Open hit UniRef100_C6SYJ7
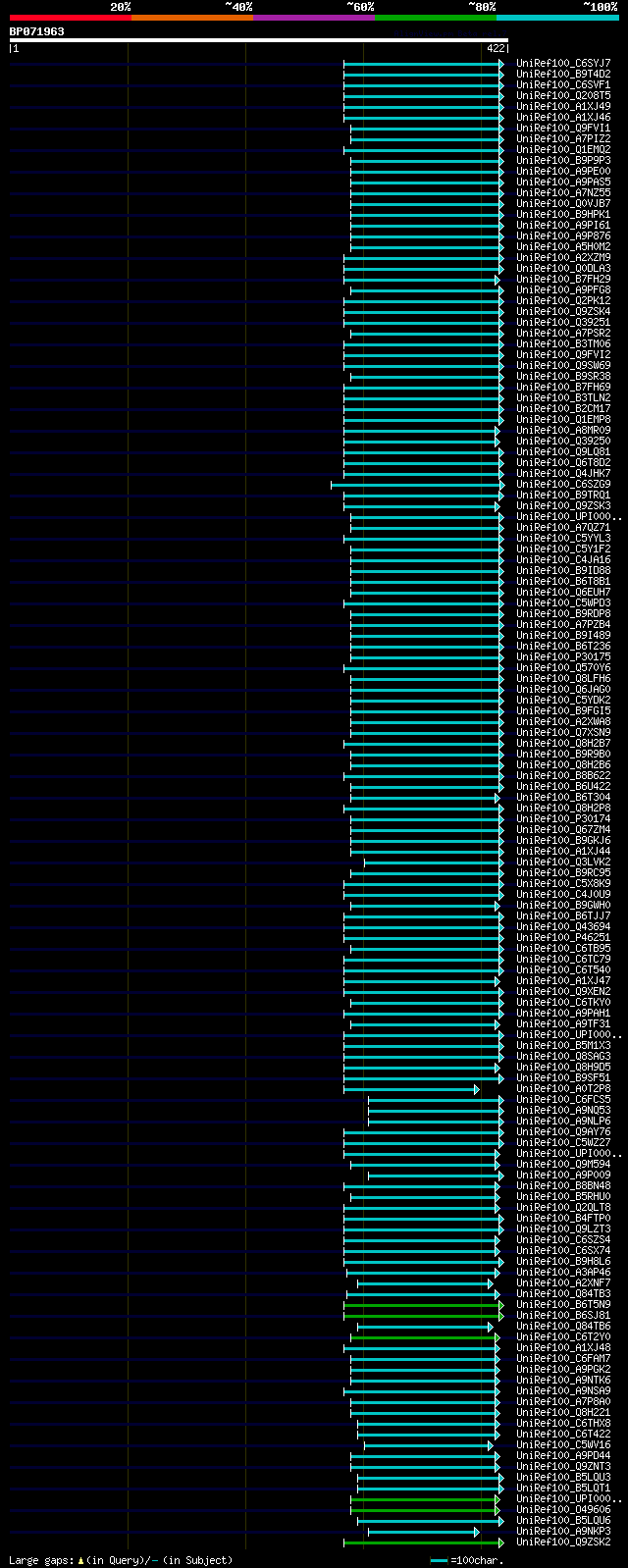Image resolution: width=628 pixels, height=1568 pixels. click(x=563, y=63)
